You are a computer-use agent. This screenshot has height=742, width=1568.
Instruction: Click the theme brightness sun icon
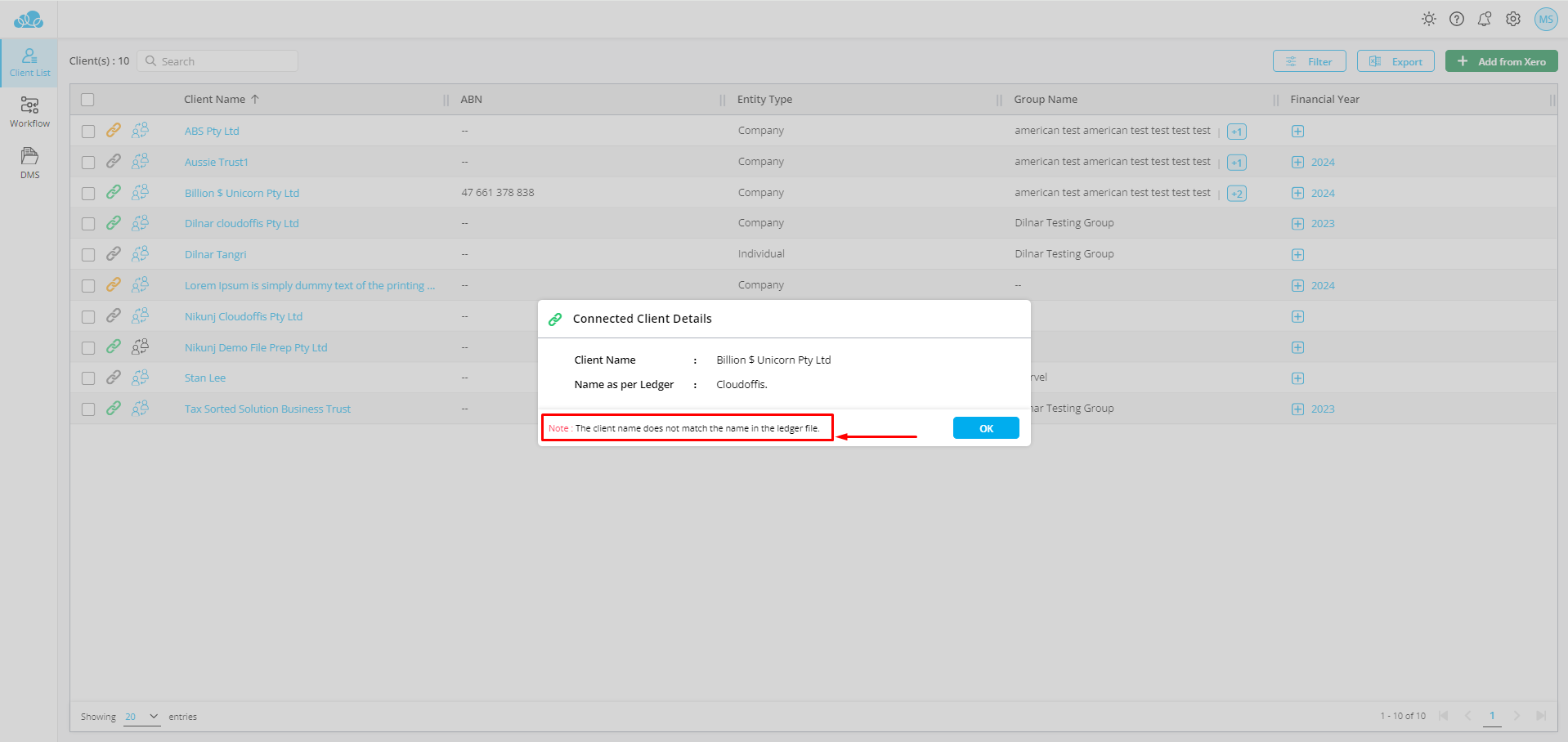1428,19
